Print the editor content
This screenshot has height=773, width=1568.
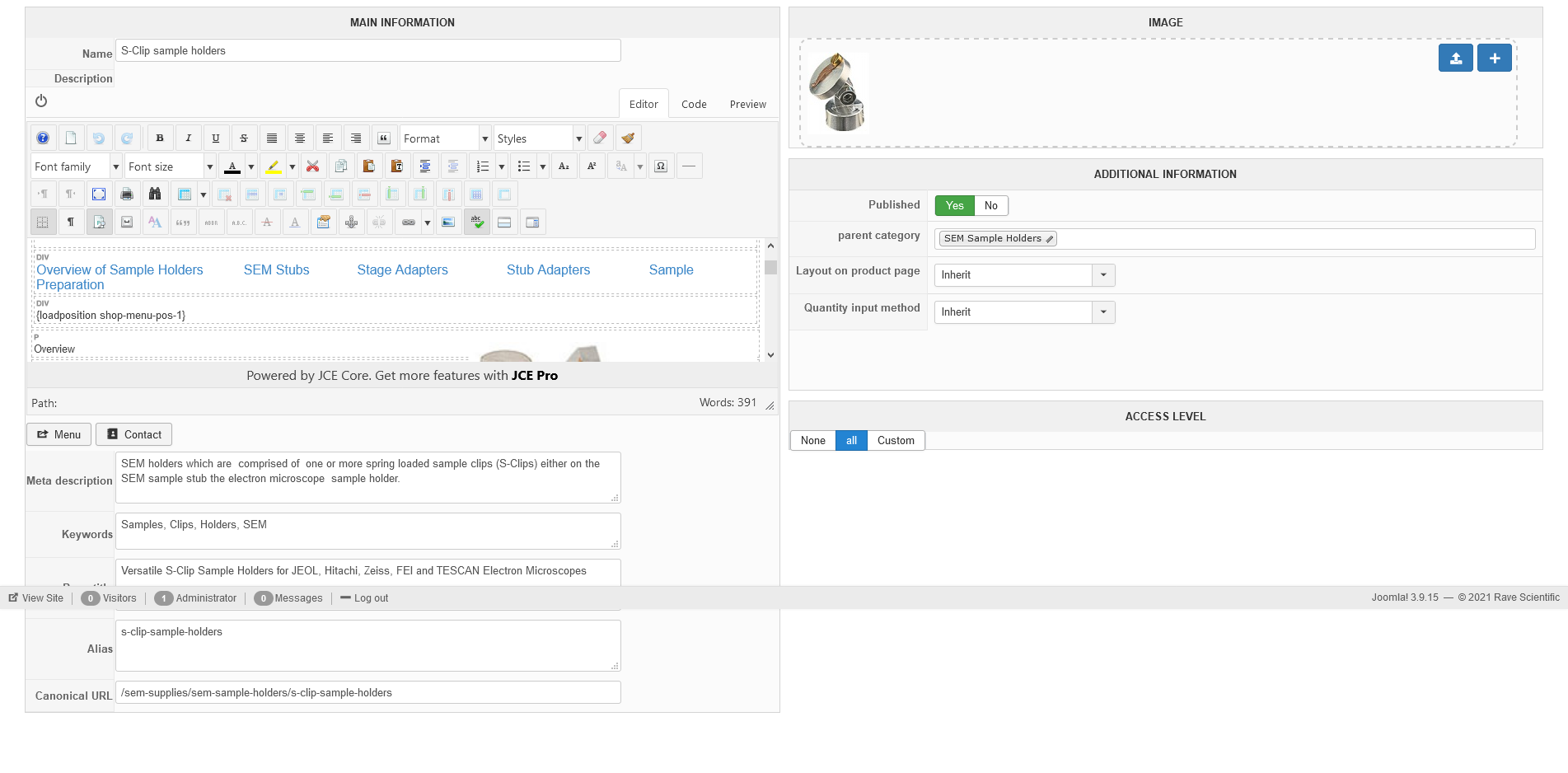tap(127, 194)
